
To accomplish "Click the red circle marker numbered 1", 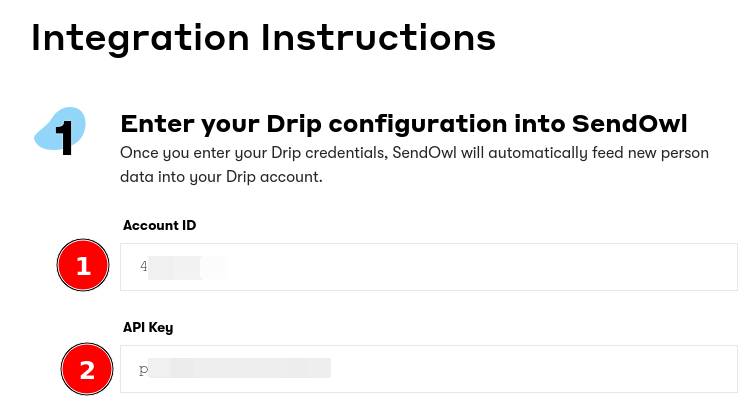I will pyautogui.click(x=84, y=266).
